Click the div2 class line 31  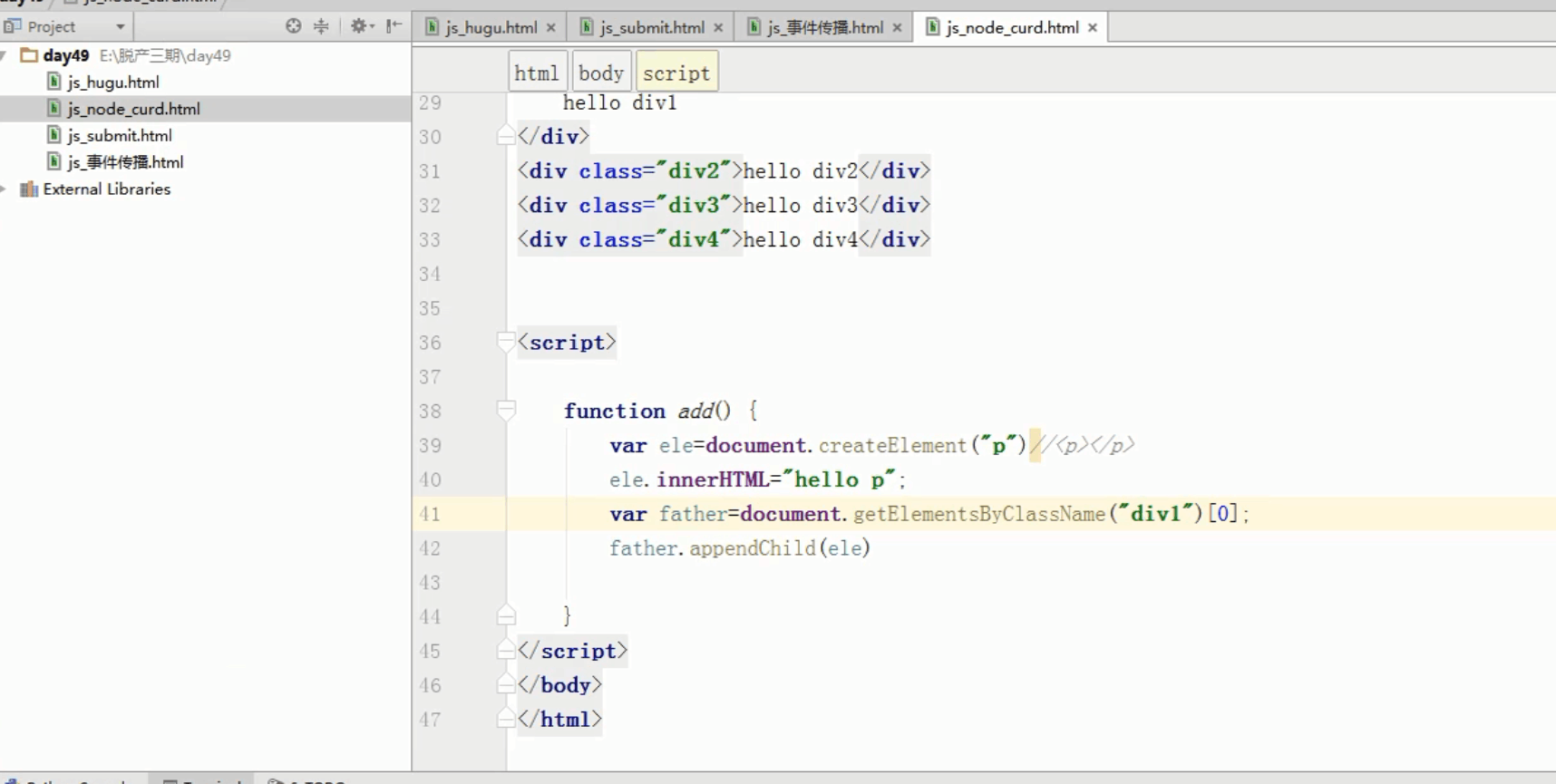click(x=725, y=170)
